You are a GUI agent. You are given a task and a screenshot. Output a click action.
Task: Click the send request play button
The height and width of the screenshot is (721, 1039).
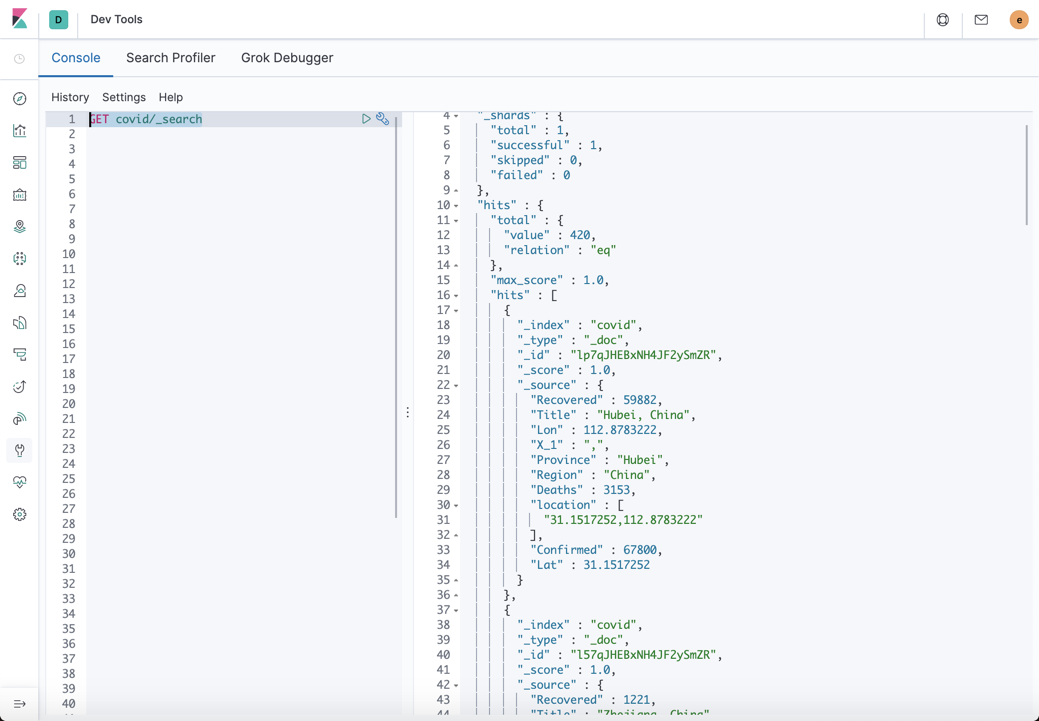tap(366, 118)
